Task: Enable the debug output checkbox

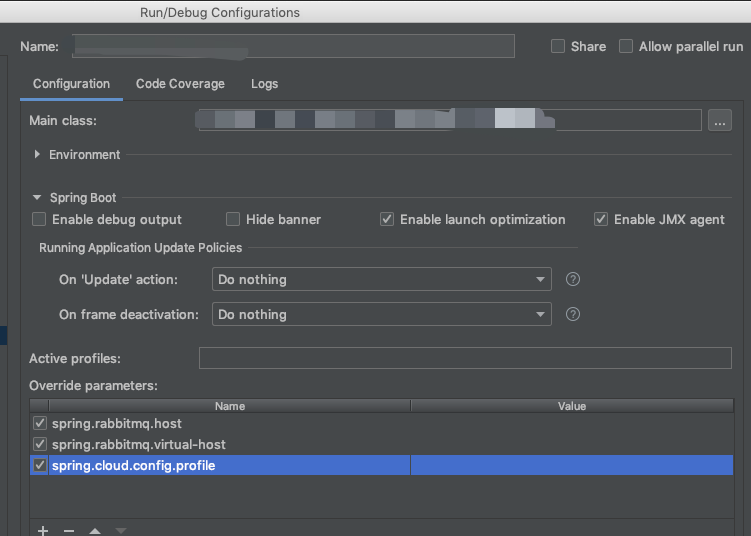Action: tap(39, 219)
